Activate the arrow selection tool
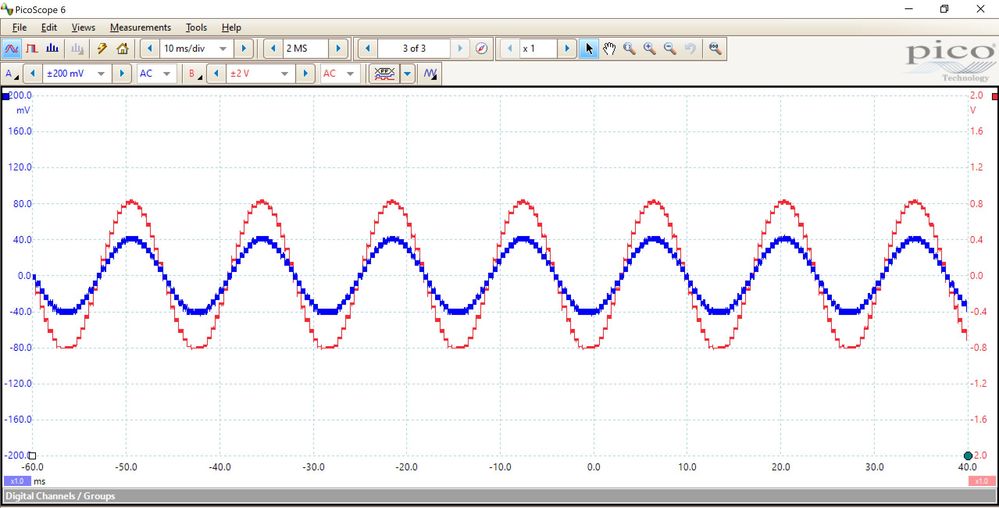 click(x=589, y=48)
